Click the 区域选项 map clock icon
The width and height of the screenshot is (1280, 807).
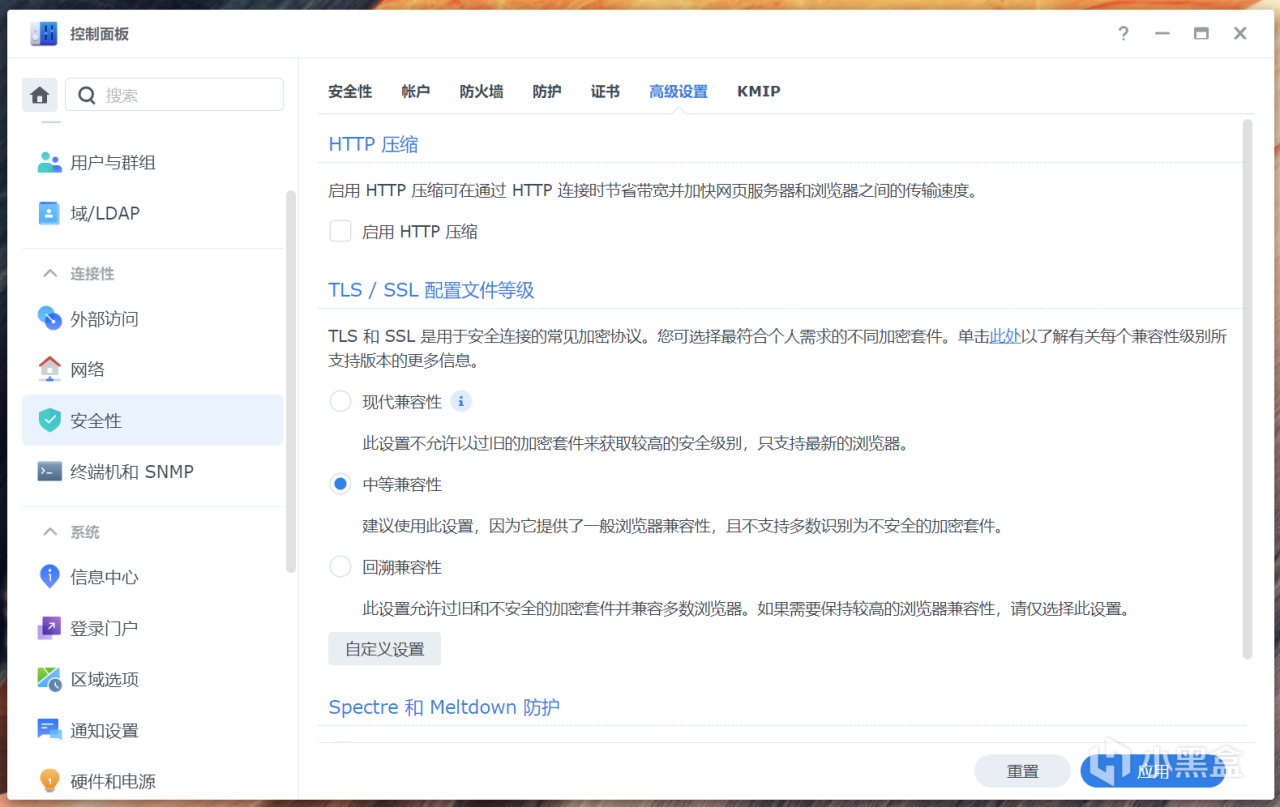click(x=49, y=679)
